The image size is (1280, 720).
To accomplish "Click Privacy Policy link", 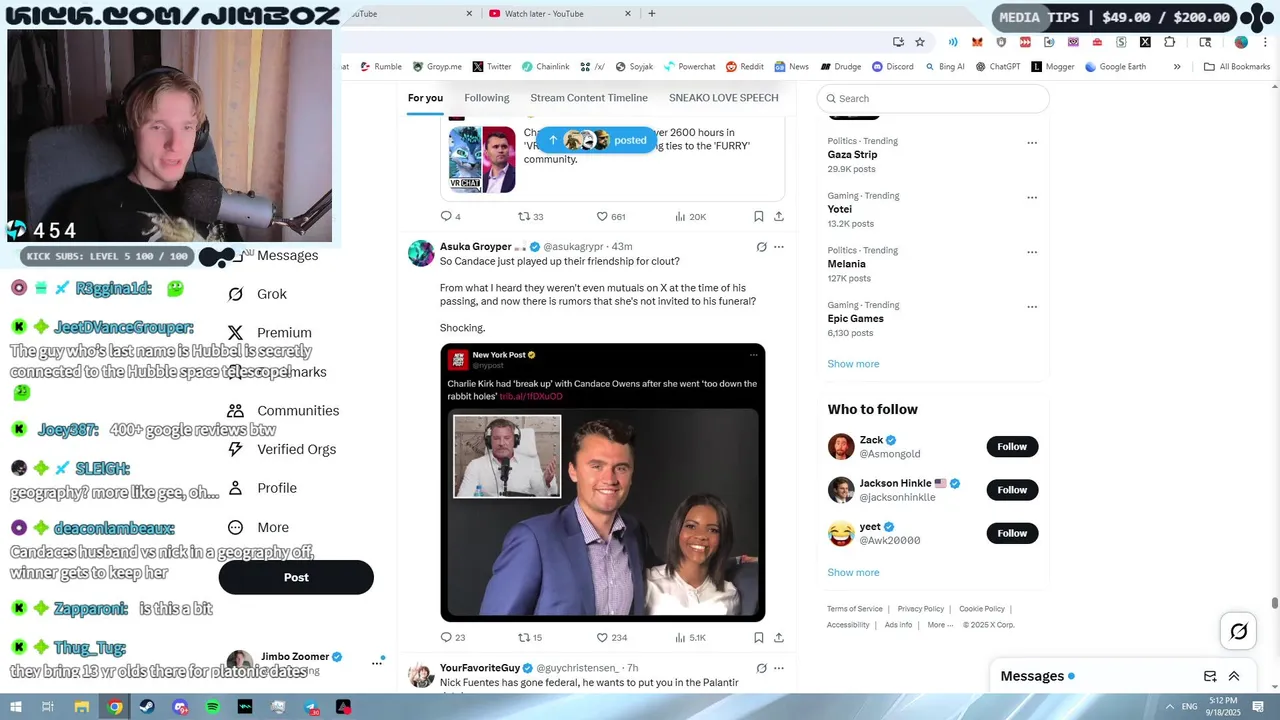I will click(x=920, y=609).
